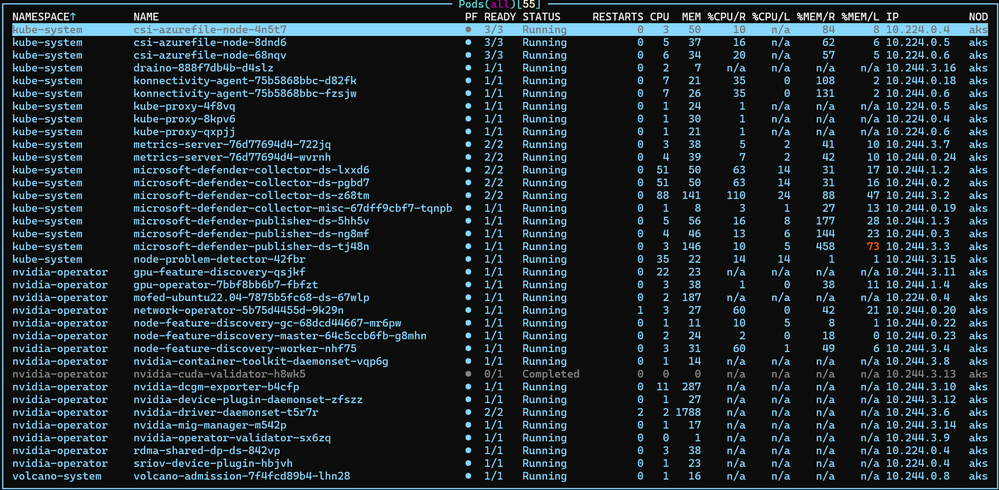999x490 pixels.
Task: Click the STATUS column header
Action: [x=542, y=17]
